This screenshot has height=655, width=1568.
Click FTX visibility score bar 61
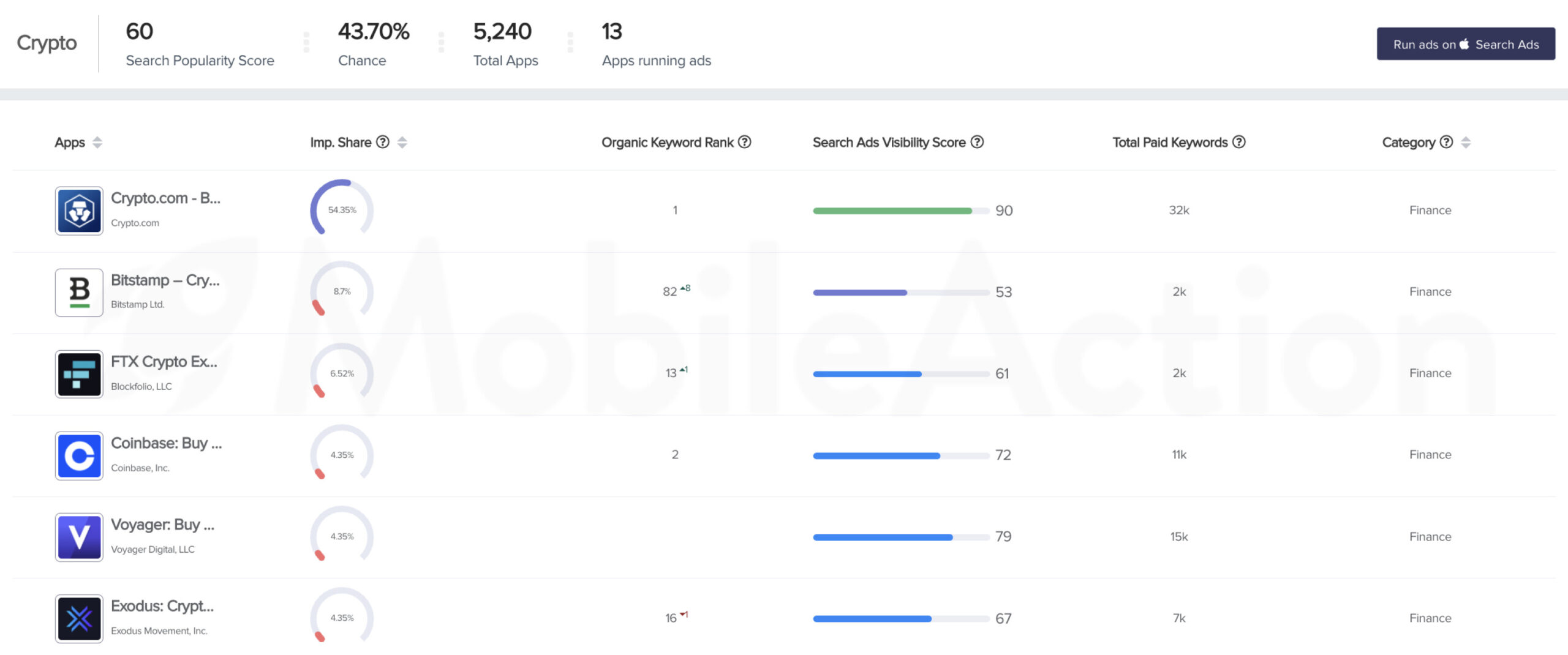coord(901,374)
